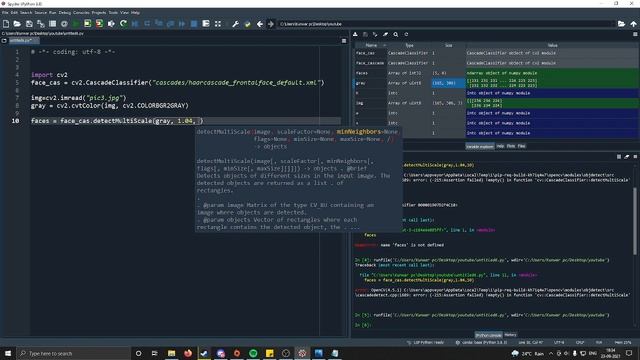The height and width of the screenshot is (360, 640).
Task: Save the current file
Action: (x=29, y=24)
